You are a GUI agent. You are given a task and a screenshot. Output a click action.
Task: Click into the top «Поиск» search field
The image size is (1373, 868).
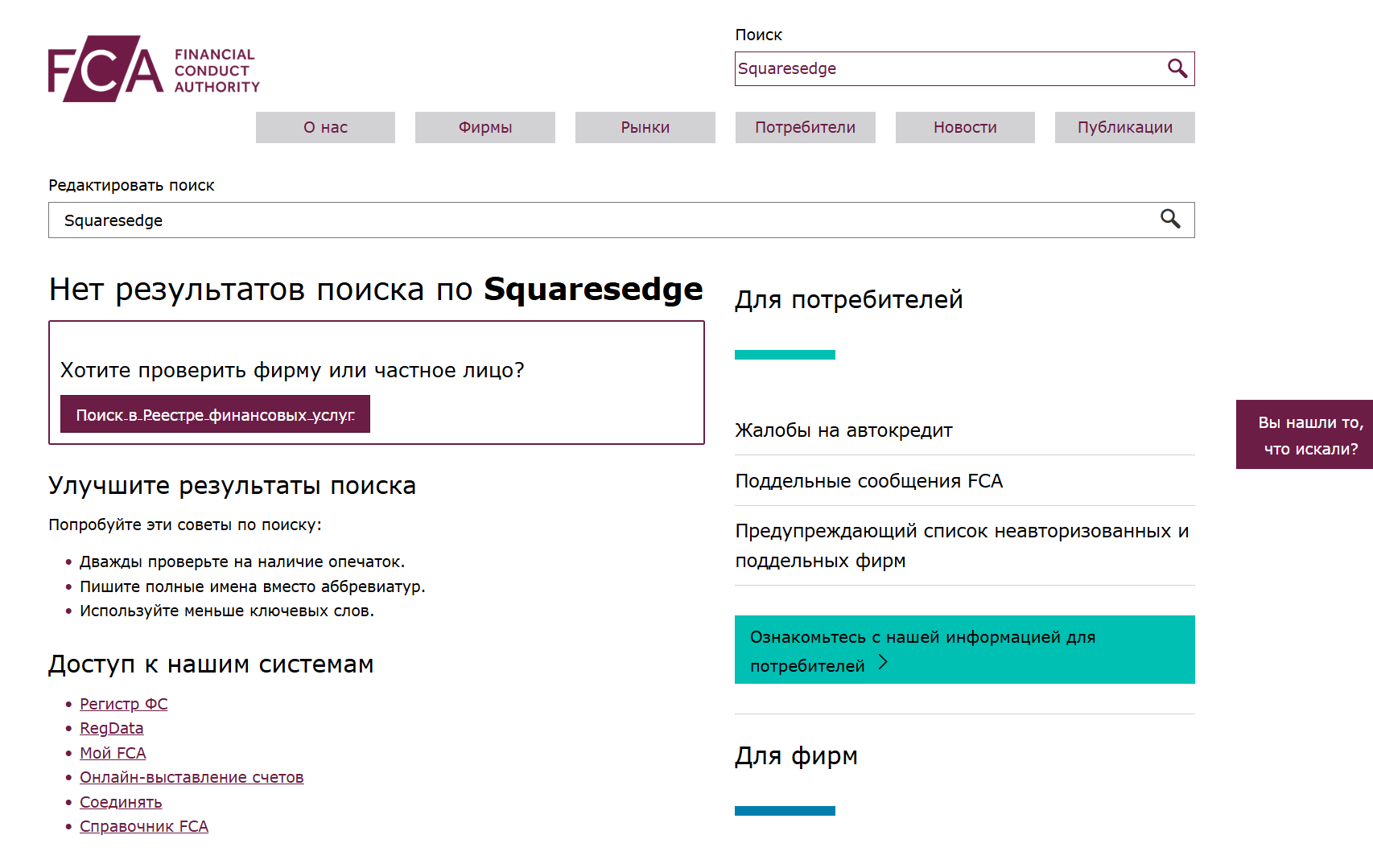point(946,69)
